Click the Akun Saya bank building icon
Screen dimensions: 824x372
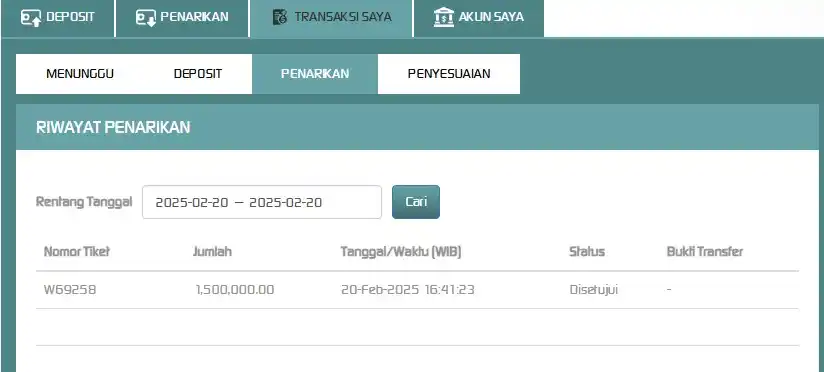(444, 17)
